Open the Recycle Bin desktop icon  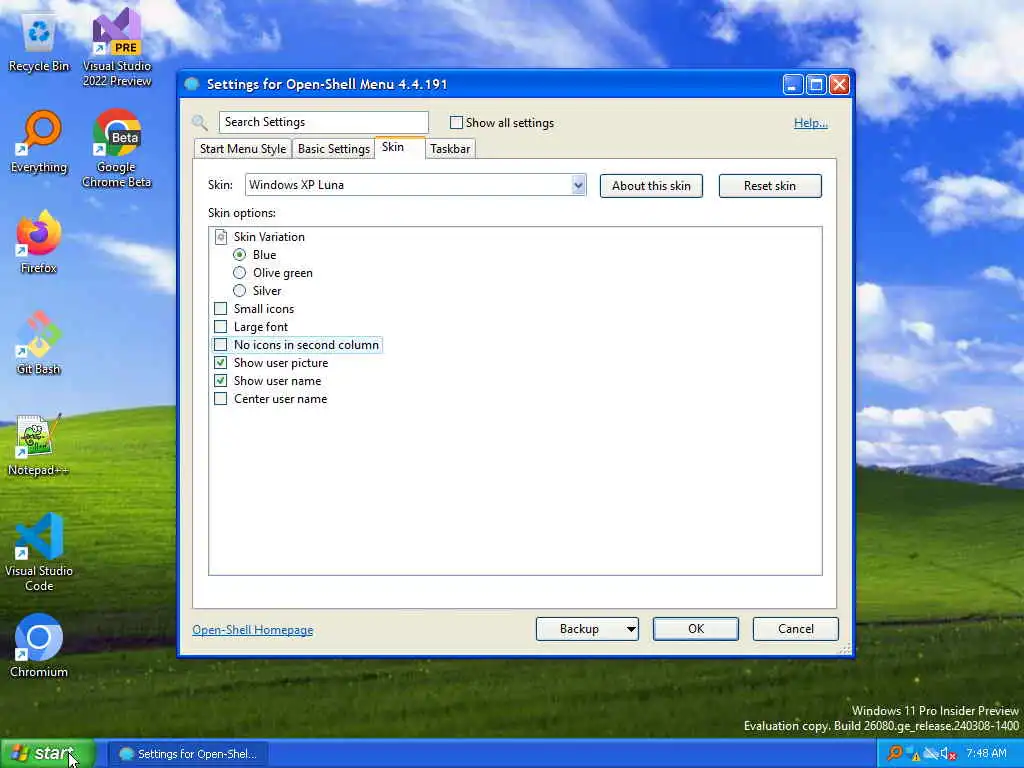click(x=39, y=44)
